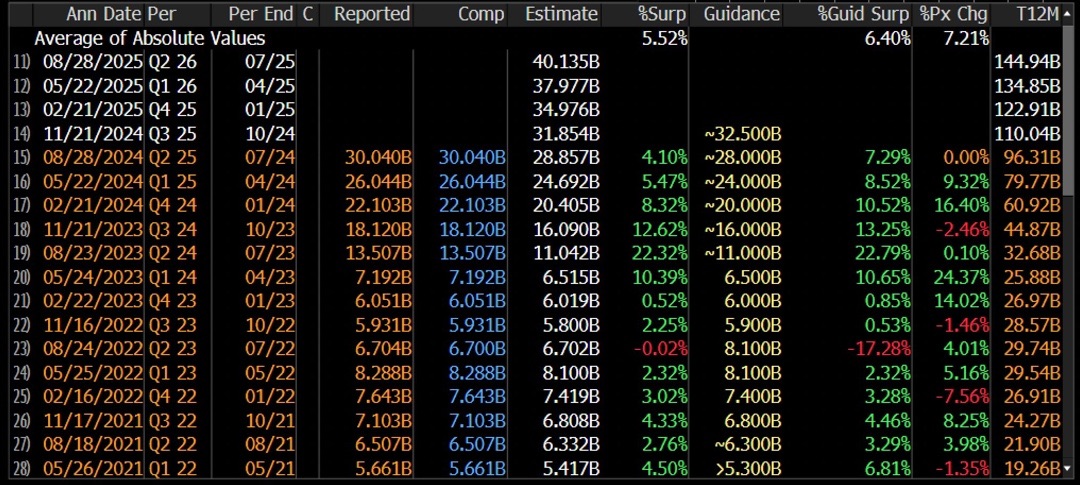
Task: Click the 144.94B T12M value
Action: click(1027, 62)
